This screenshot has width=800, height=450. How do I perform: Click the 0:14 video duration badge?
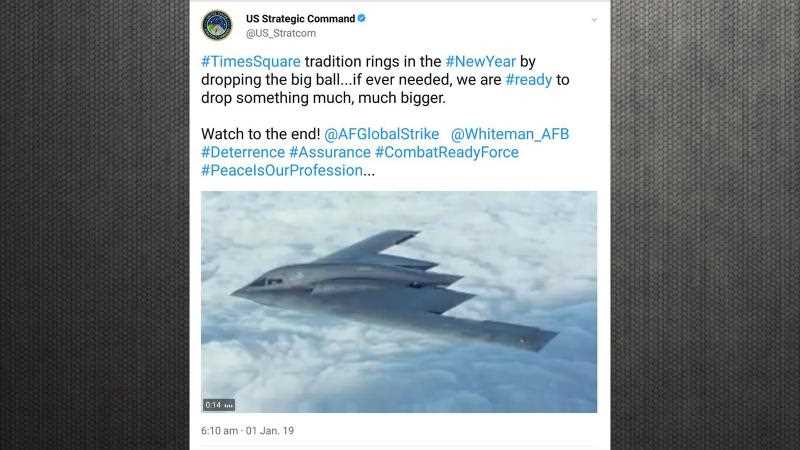tap(219, 405)
